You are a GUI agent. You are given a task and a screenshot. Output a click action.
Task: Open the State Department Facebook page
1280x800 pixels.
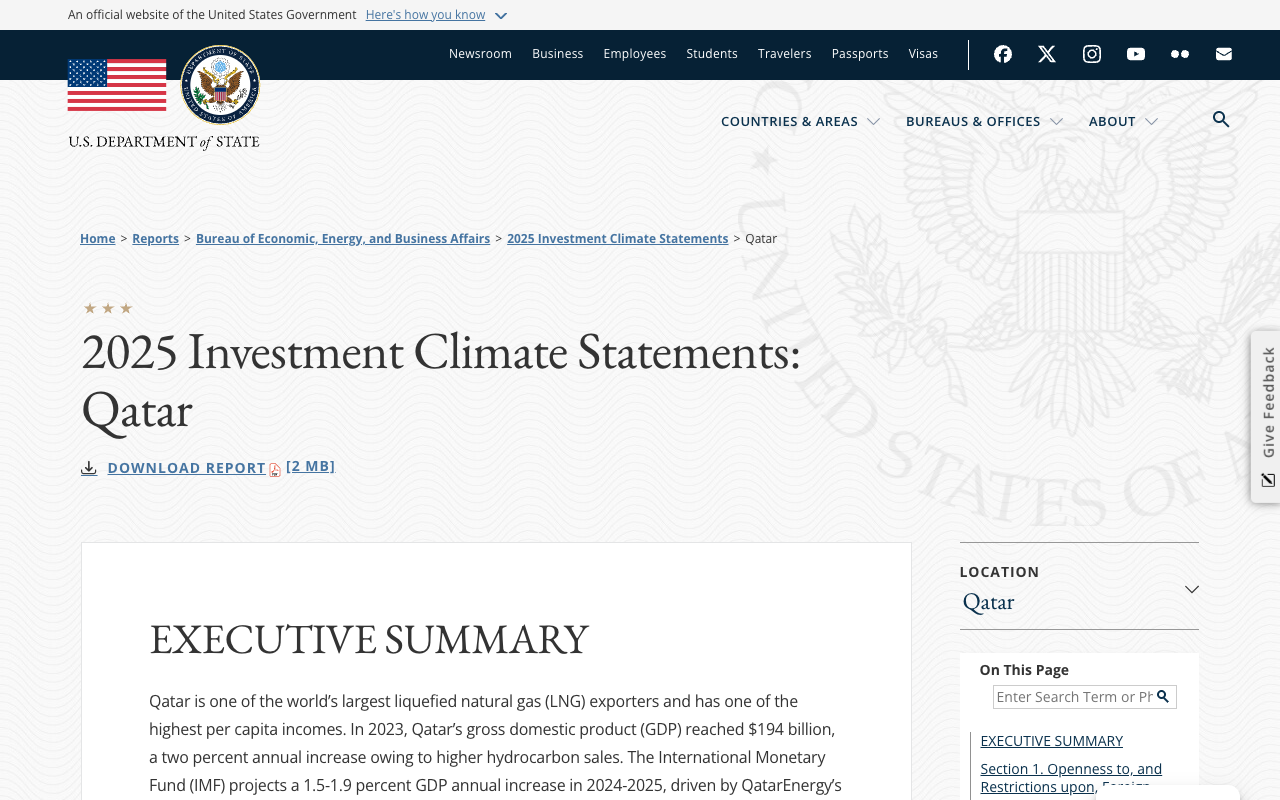(1003, 54)
